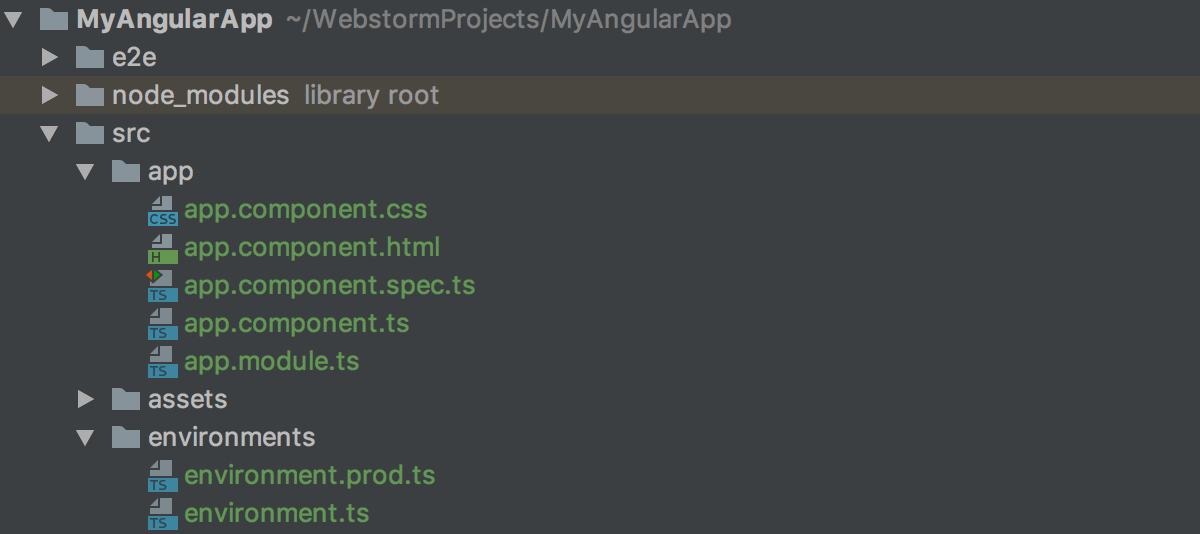Viewport: 1200px width, 534px height.
Task: Click the HTML file icon for app.component.html
Action: click(x=162, y=249)
